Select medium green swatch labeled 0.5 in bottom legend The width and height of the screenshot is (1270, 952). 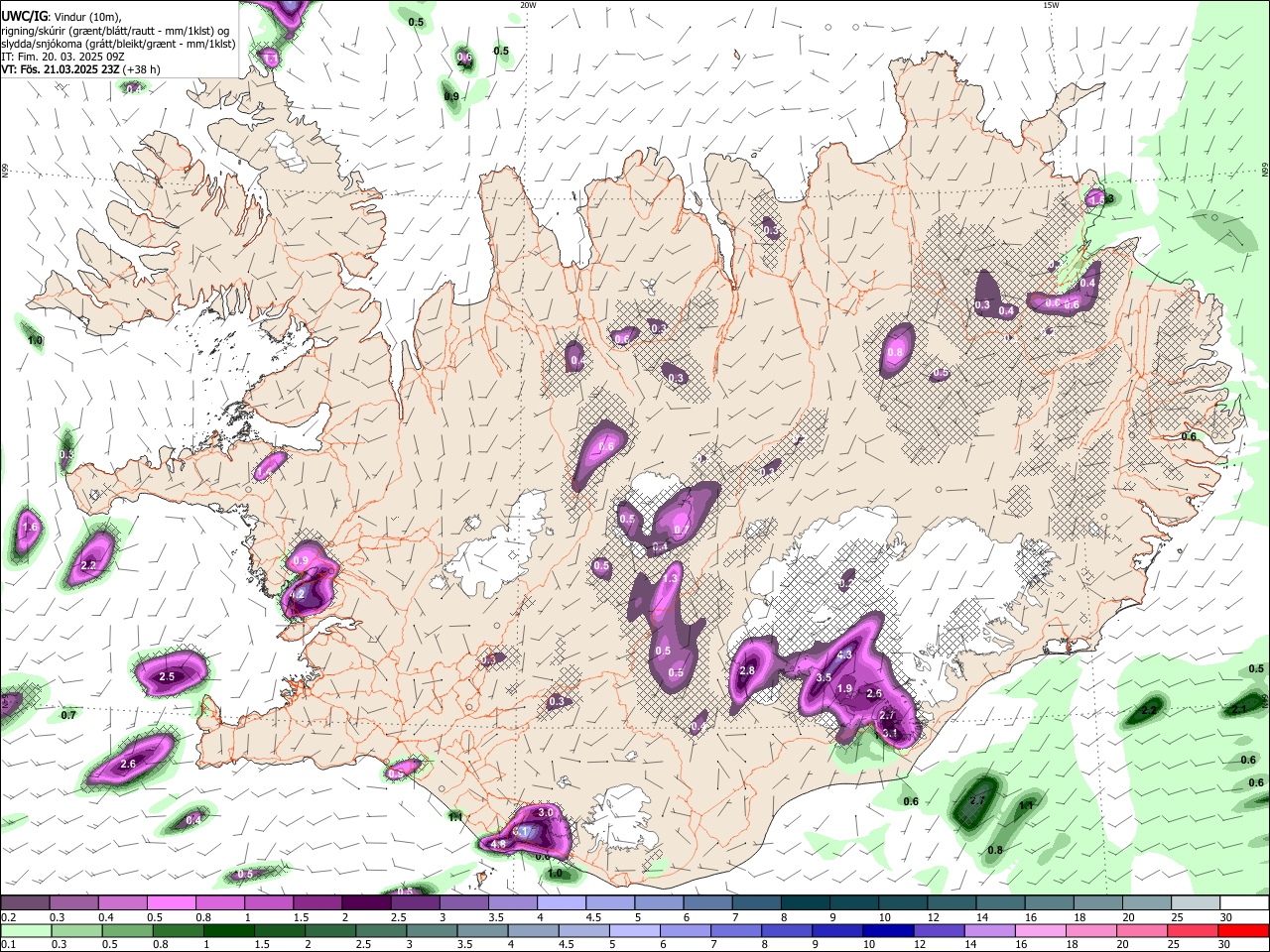(x=127, y=931)
